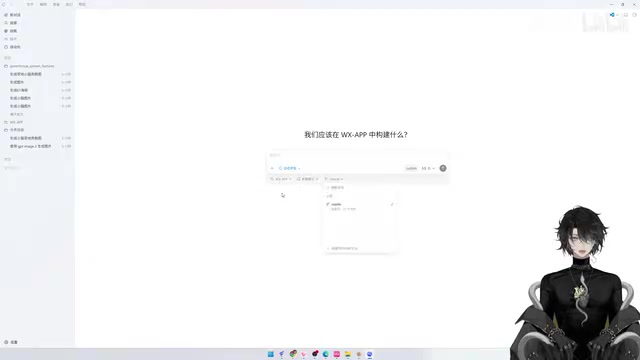The width and height of the screenshot is (640, 360).
Task: Click the plus attach button in composer
Action: (272, 168)
